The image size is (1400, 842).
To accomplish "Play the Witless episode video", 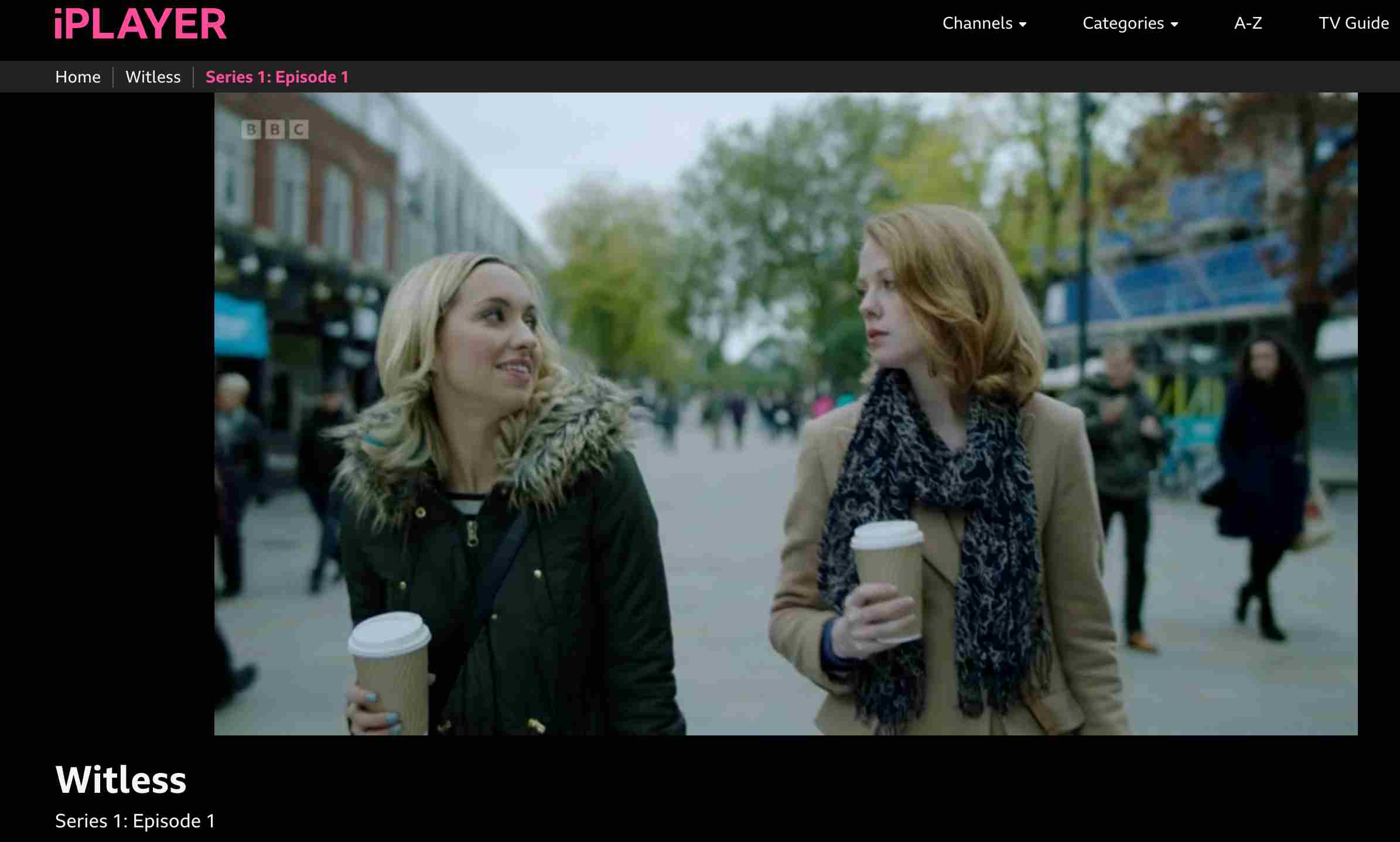I will click(785, 413).
